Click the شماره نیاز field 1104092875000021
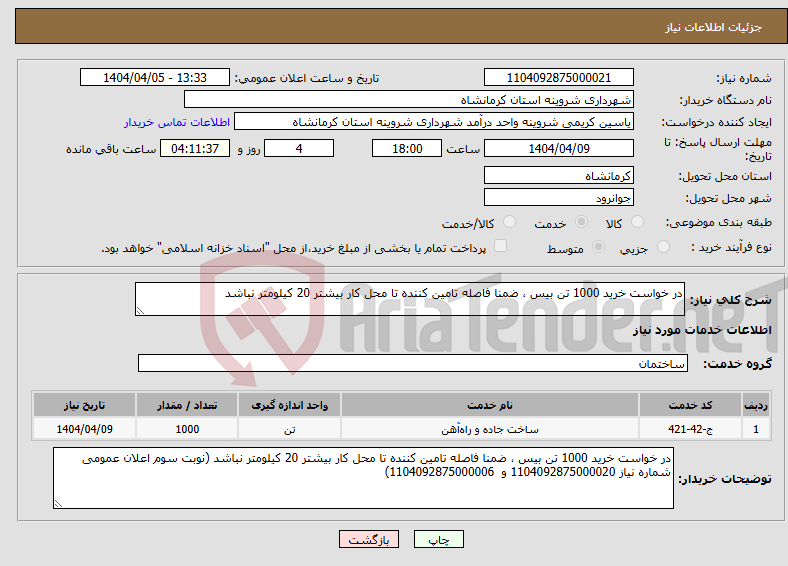This screenshot has width=788, height=566. (558, 77)
